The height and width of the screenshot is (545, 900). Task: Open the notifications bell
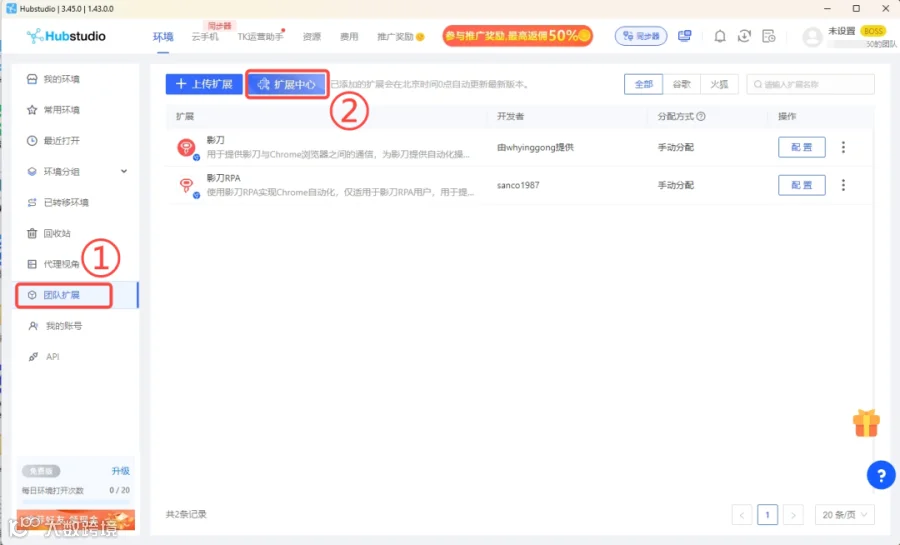719,36
